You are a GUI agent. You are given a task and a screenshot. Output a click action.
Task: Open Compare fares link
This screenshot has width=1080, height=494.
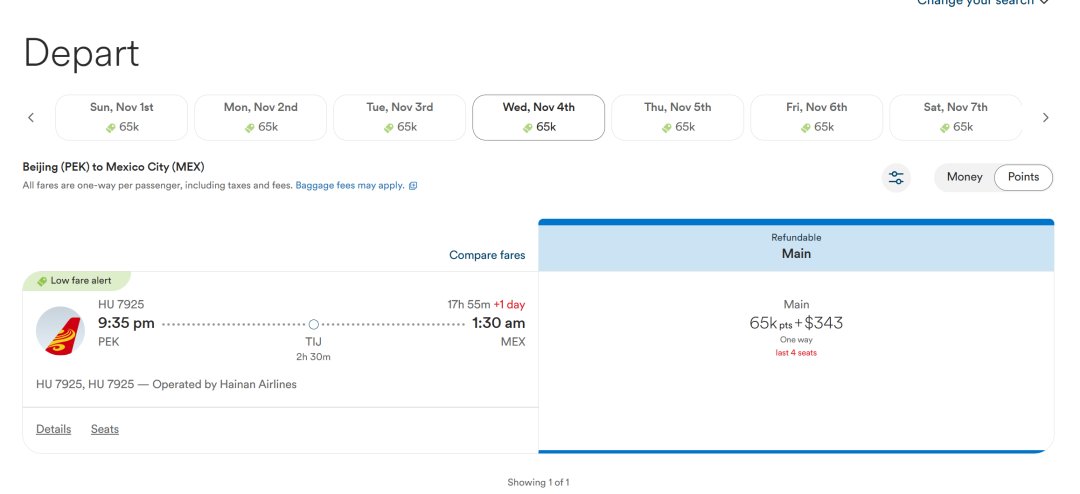tap(487, 255)
